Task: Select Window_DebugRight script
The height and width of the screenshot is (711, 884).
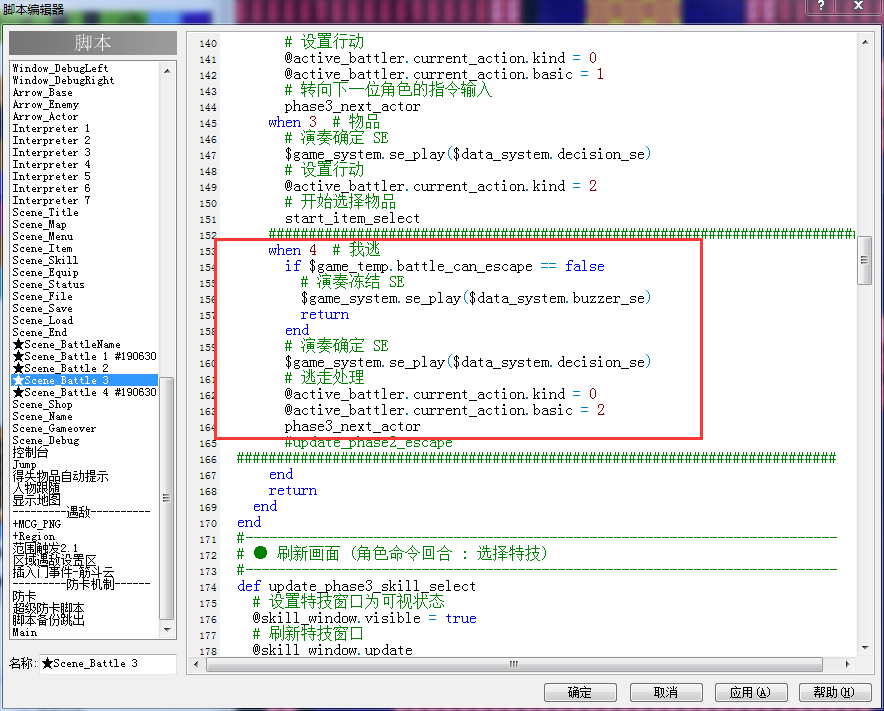Action: [63, 80]
